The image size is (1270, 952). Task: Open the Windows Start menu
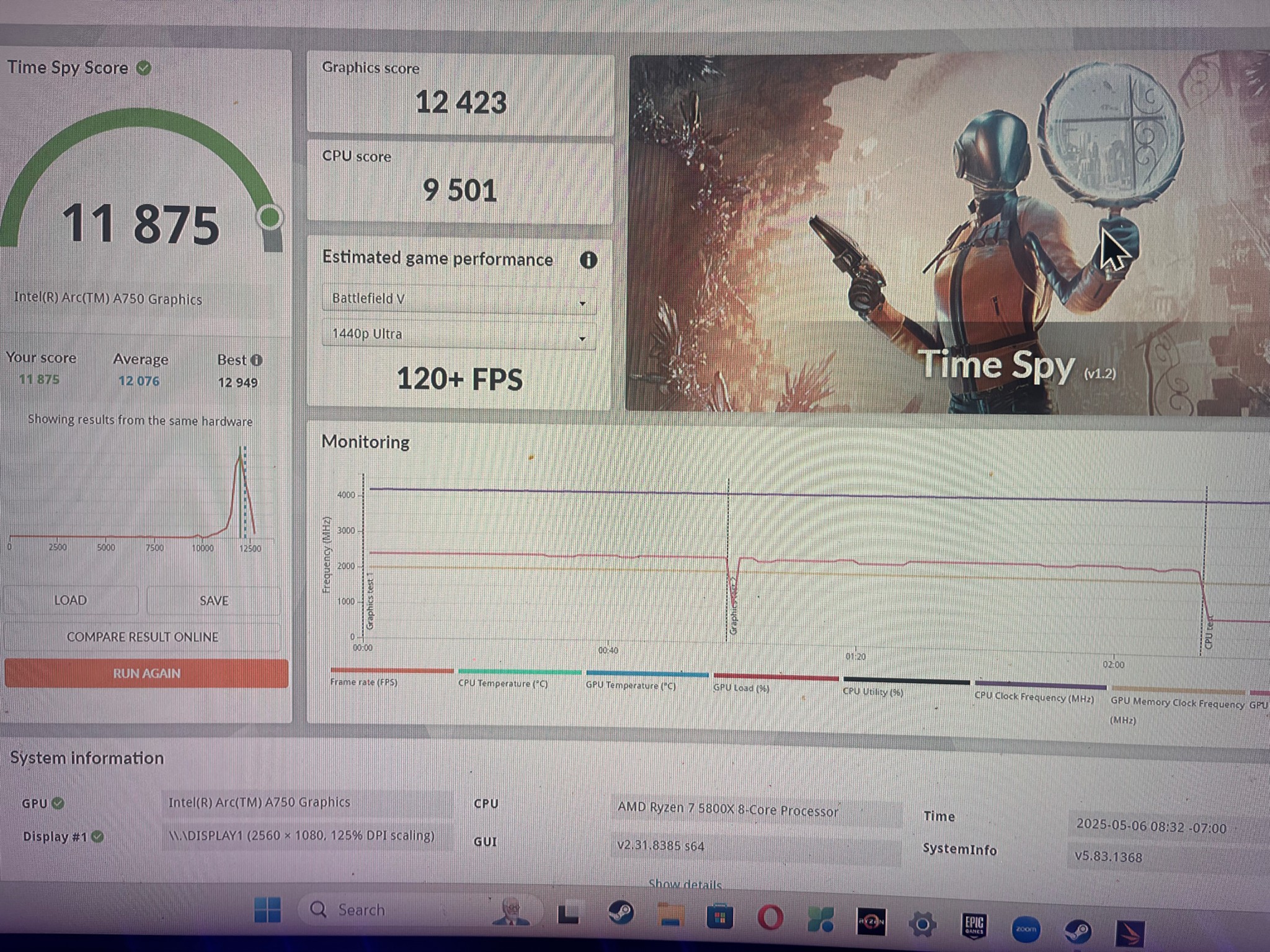(x=267, y=910)
